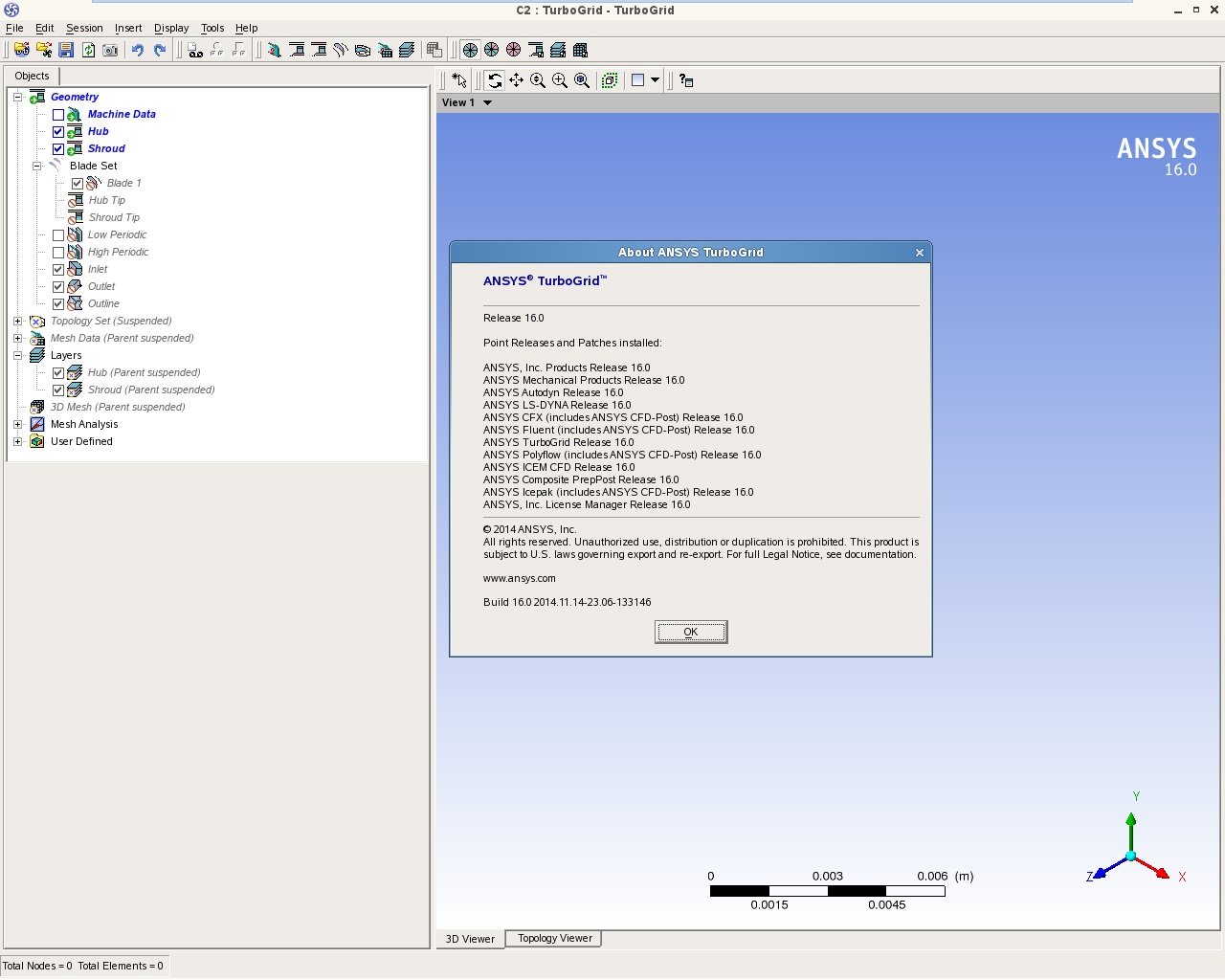Viewport: 1225px width, 980px height.
Task: Click the pink blade-wheel display icon
Action: click(514, 50)
